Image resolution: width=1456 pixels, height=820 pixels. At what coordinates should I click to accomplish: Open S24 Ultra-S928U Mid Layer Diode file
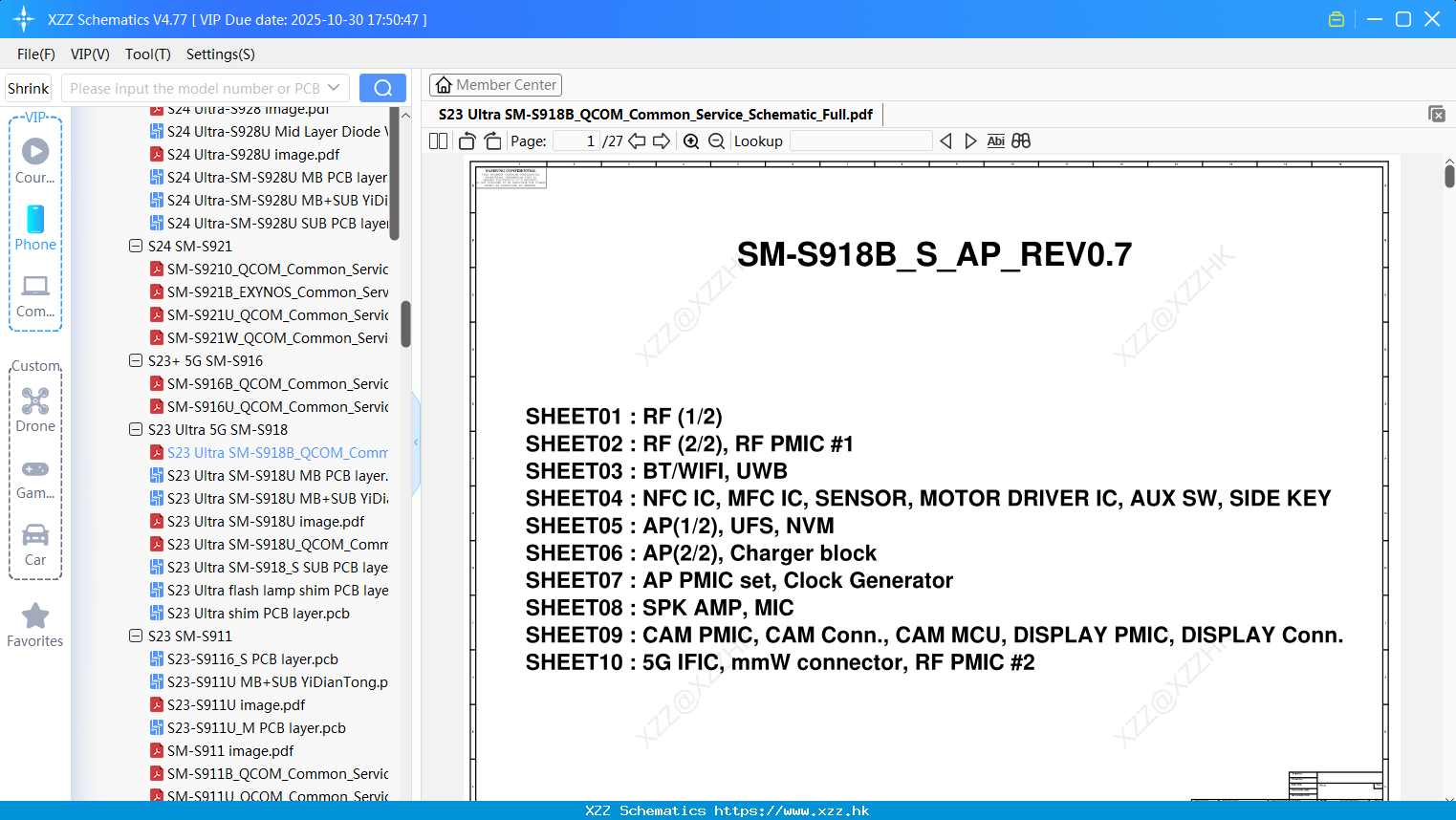[269, 131]
